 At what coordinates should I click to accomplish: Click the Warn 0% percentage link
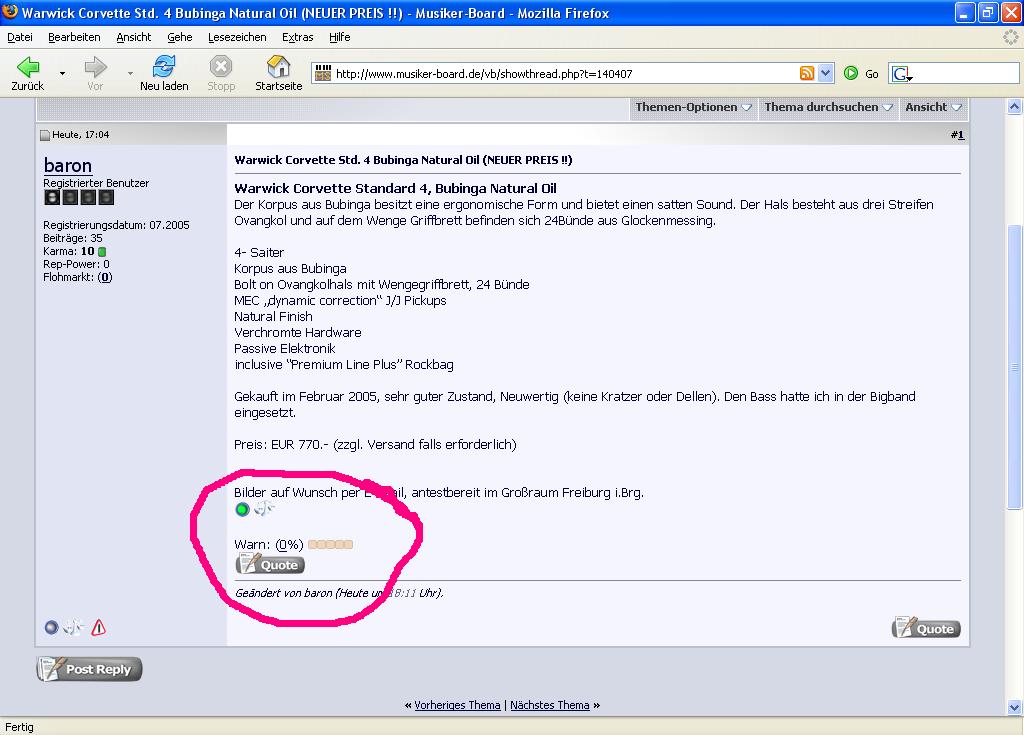click(289, 544)
